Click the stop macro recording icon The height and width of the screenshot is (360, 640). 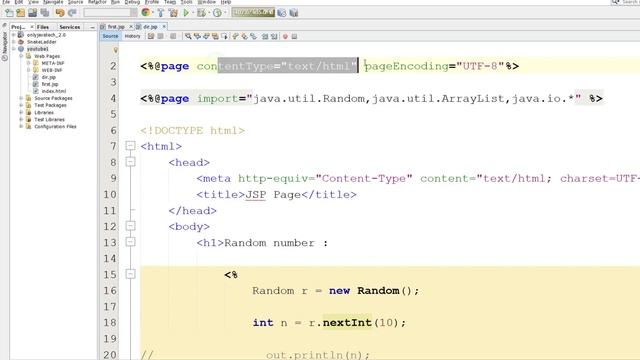[x=294, y=36]
